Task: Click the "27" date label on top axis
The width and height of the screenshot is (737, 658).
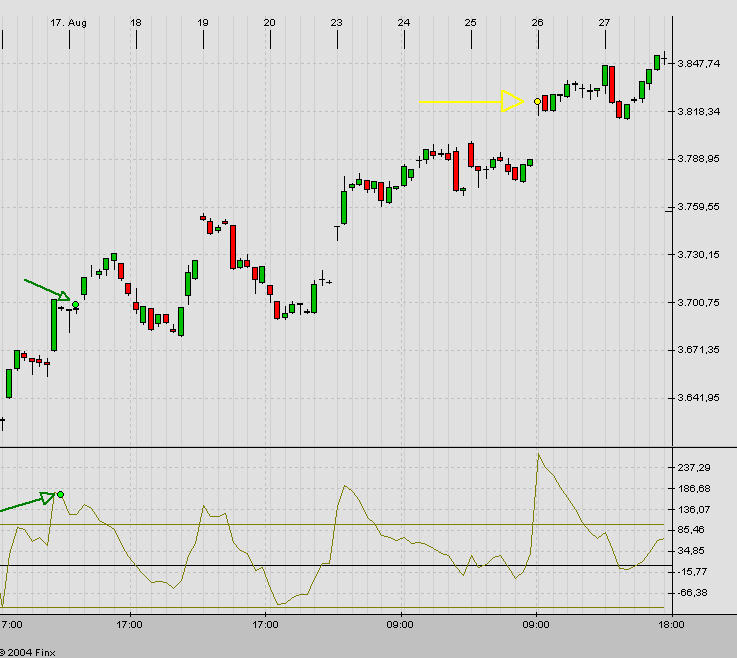Action: pyautogui.click(x=604, y=23)
